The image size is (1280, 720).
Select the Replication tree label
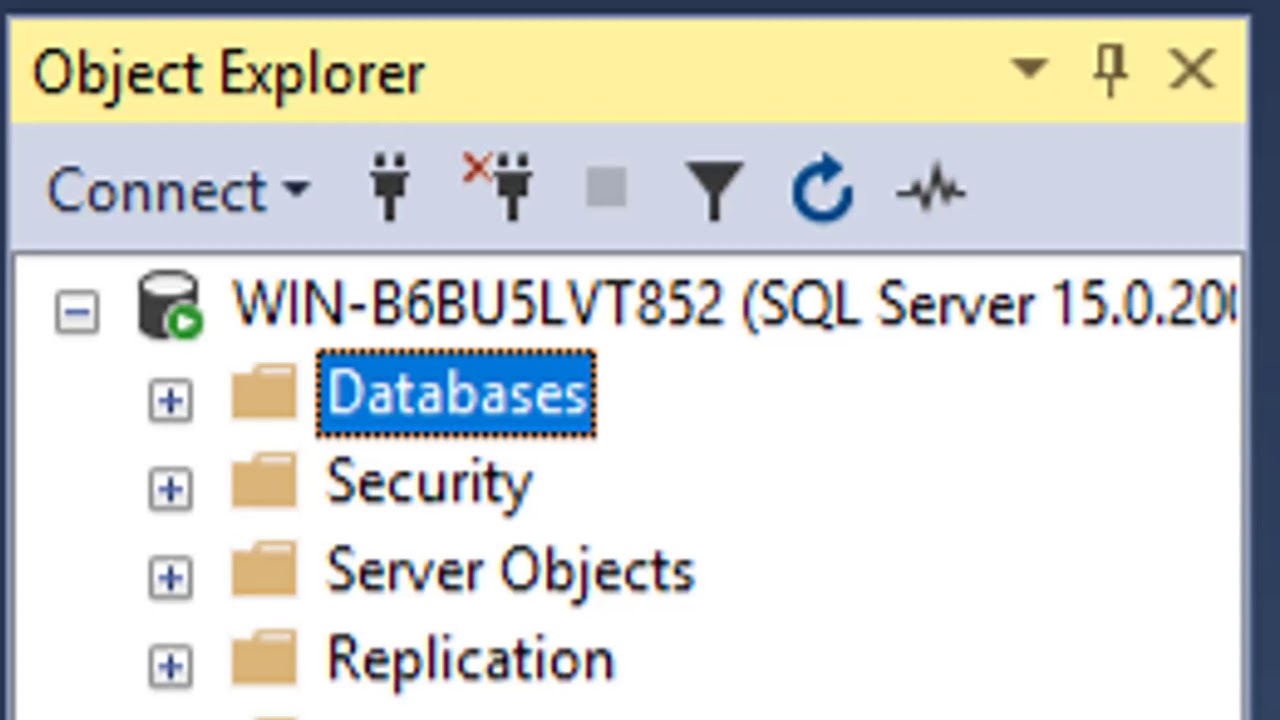click(470, 660)
